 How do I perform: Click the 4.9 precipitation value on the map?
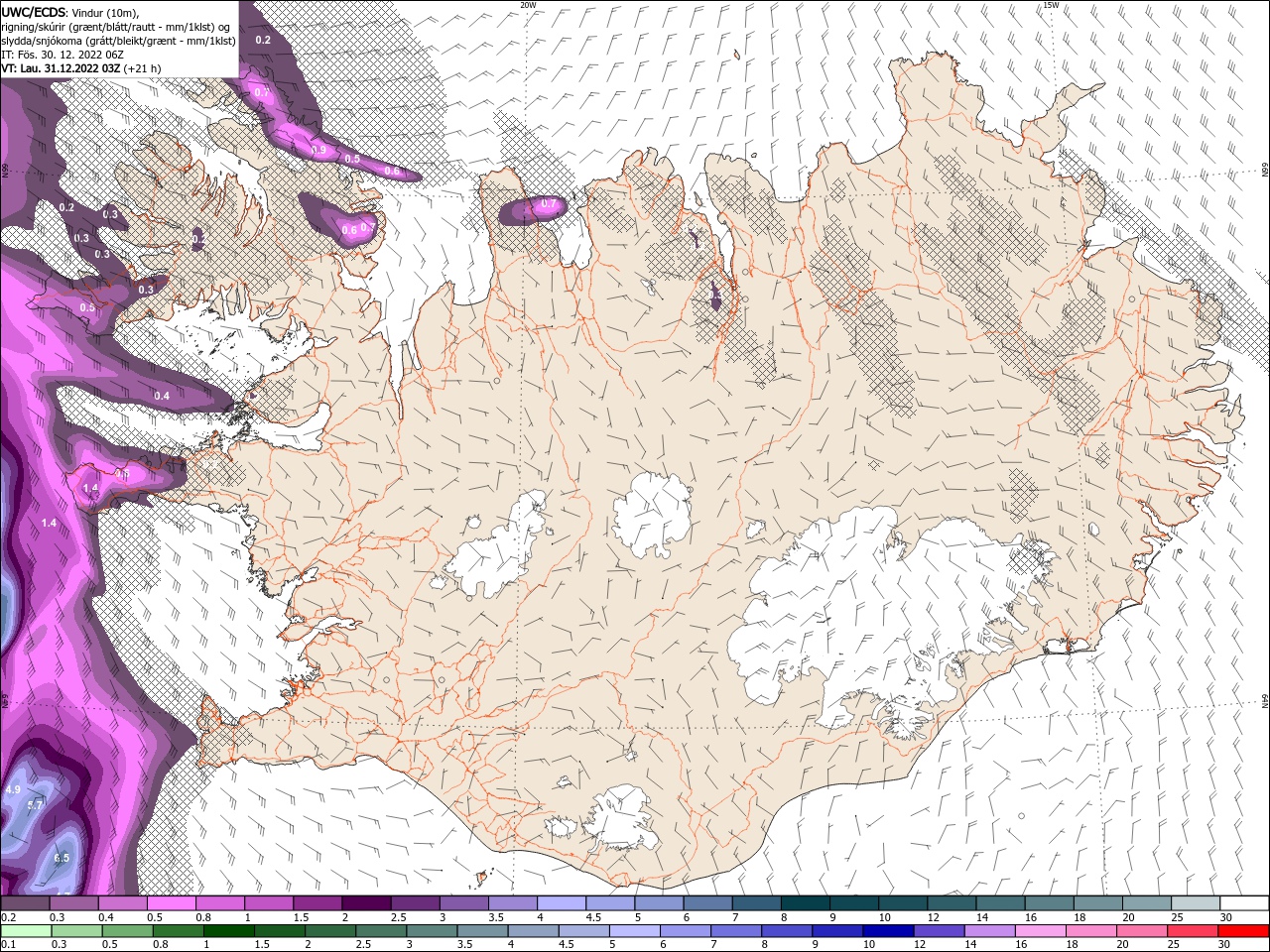(x=13, y=789)
